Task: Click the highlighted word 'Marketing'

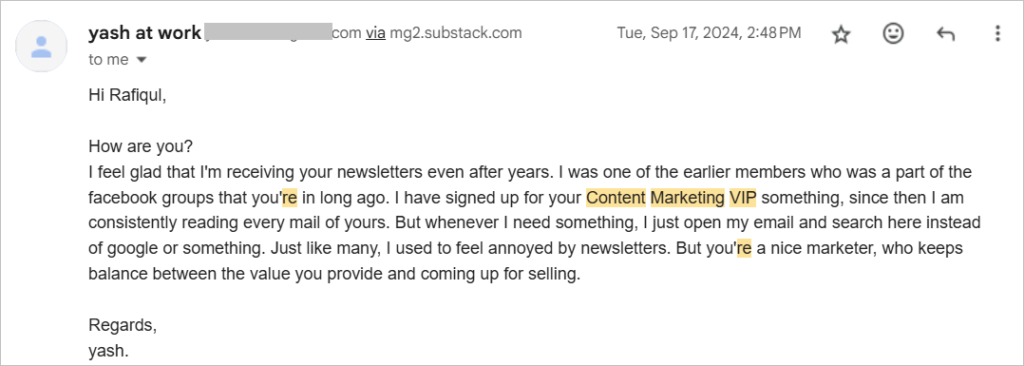Action: tap(687, 197)
